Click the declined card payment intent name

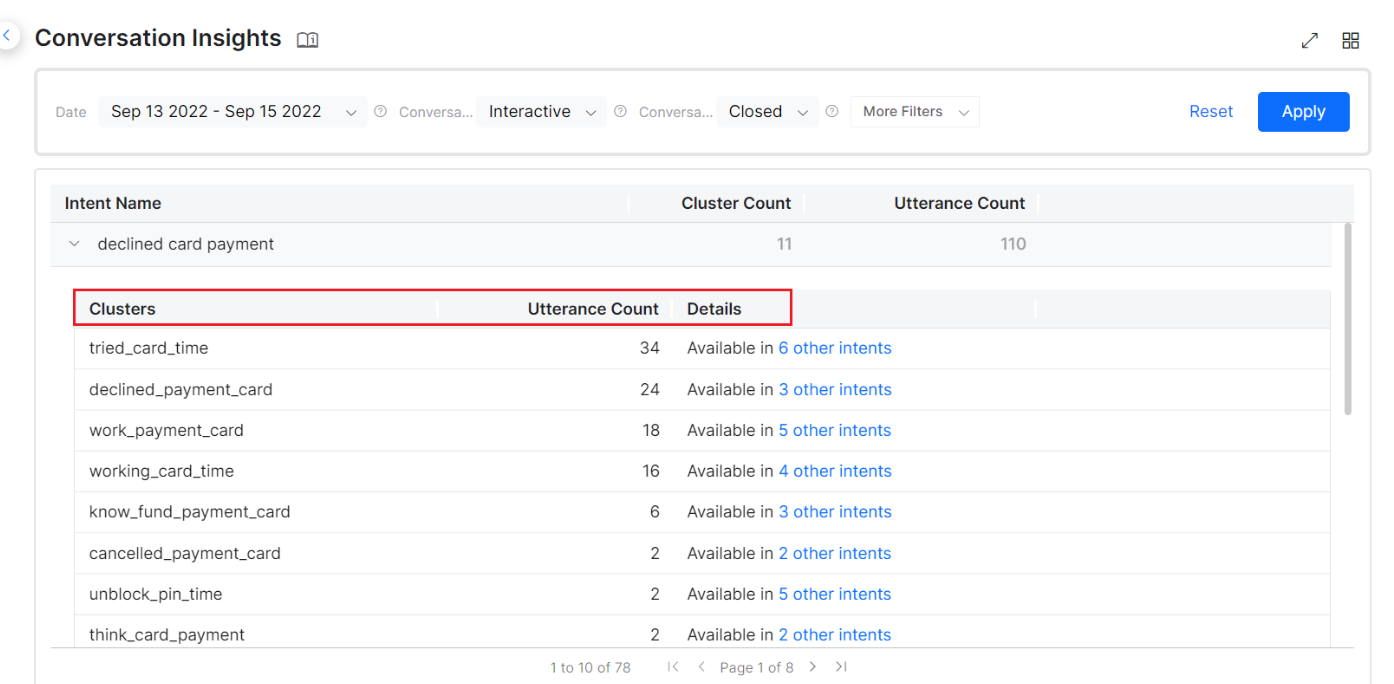coord(186,244)
